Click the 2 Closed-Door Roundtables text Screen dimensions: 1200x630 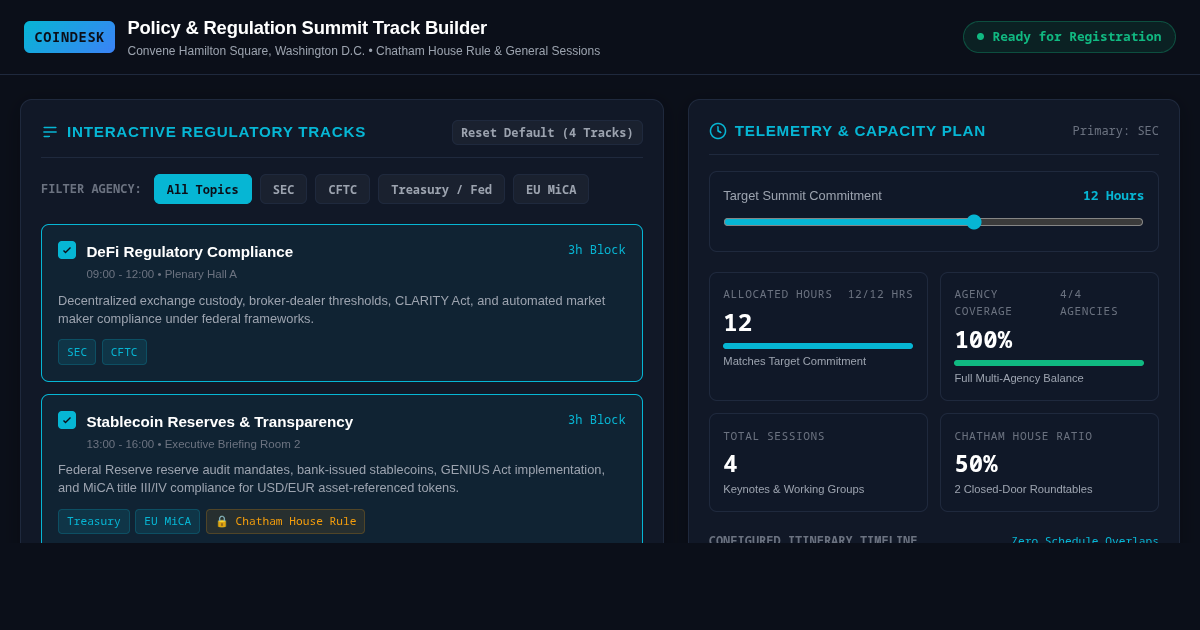pyautogui.click(x=1023, y=489)
